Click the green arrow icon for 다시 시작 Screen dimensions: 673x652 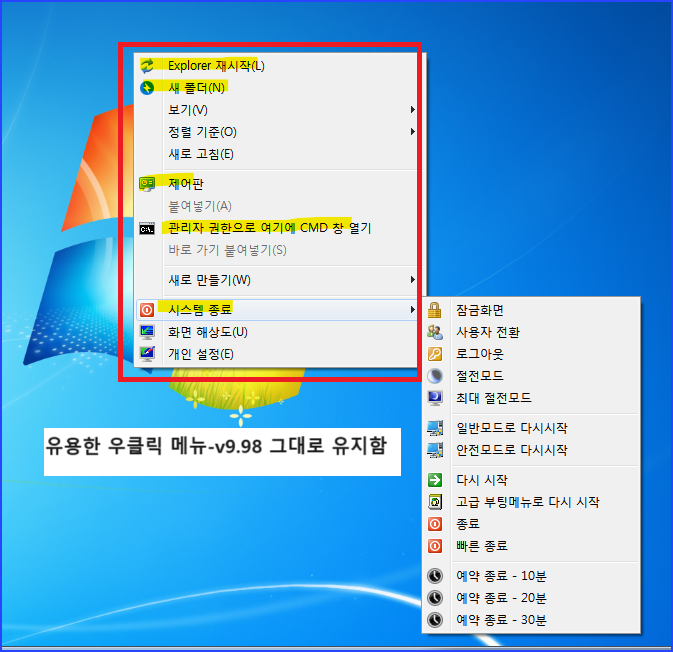coord(435,480)
